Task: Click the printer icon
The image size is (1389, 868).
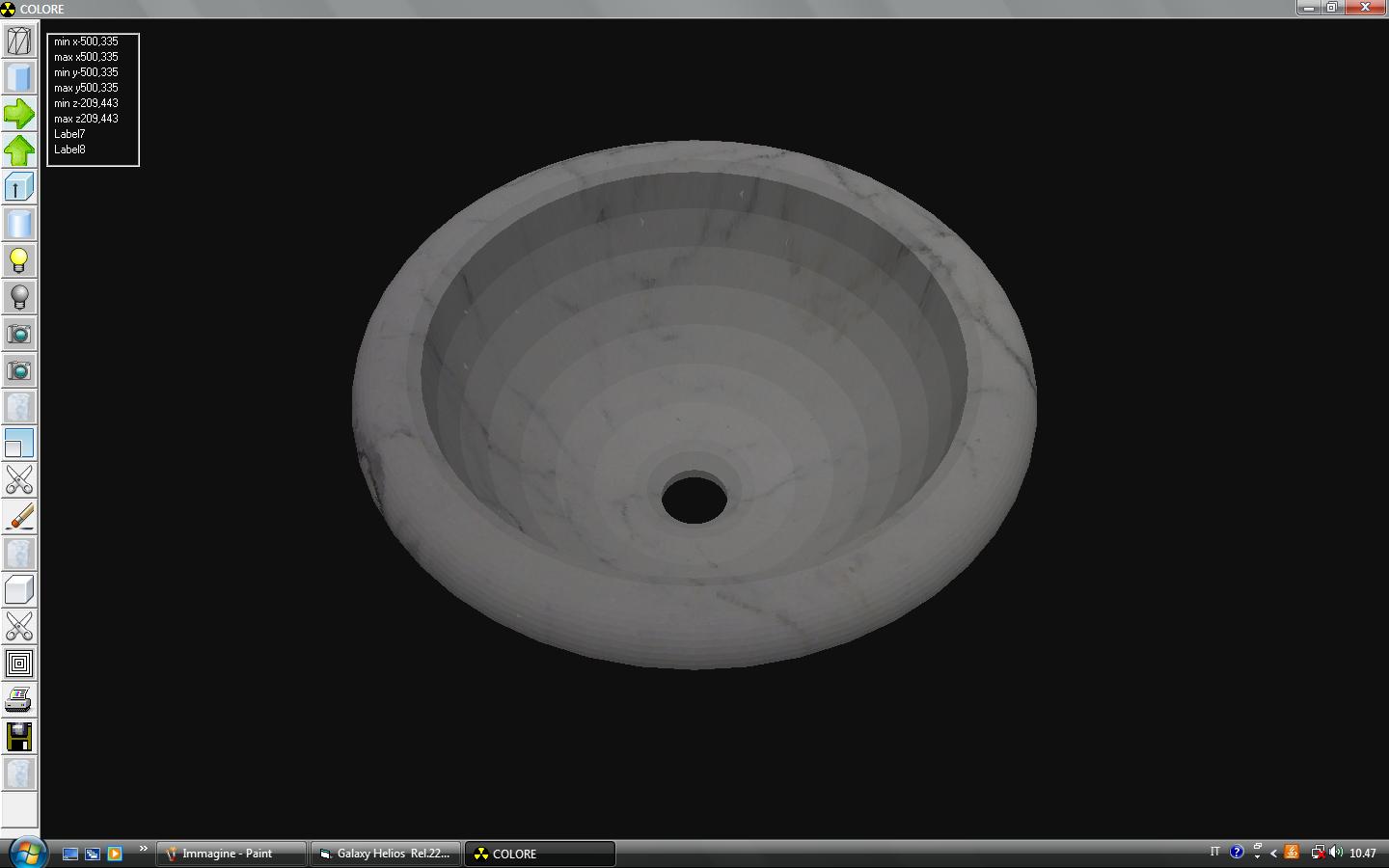Action: click(x=19, y=700)
